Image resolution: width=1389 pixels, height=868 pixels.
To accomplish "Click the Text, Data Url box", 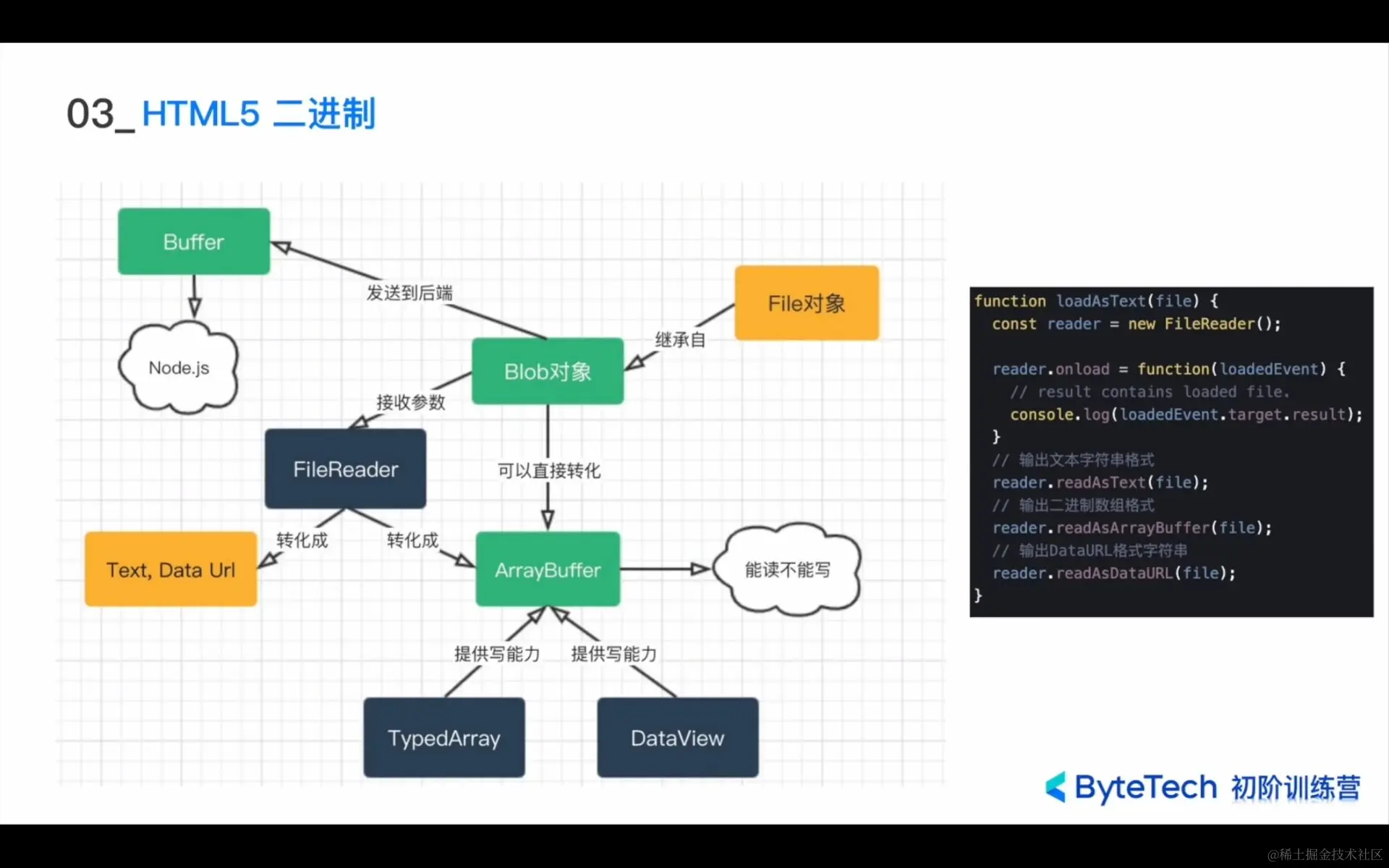I will [171, 570].
